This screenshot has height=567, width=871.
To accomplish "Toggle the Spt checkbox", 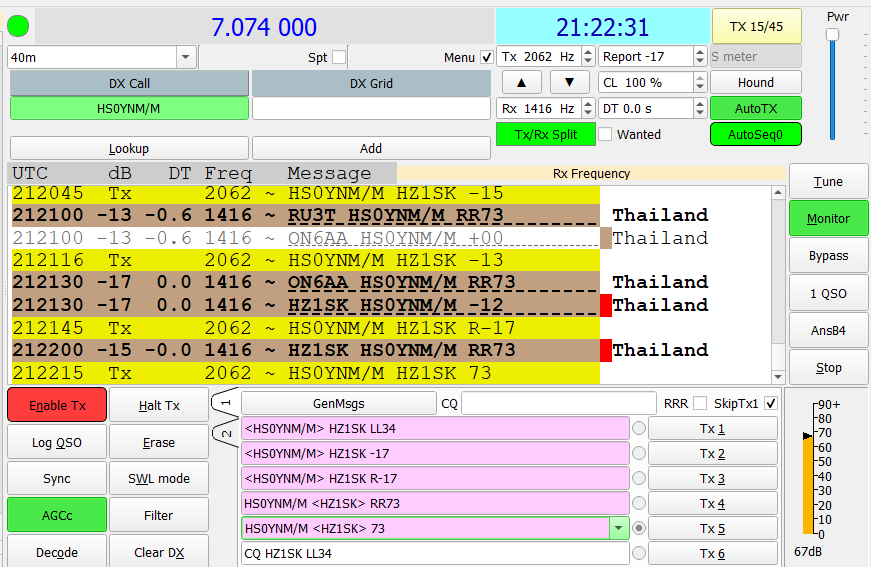I will pyautogui.click(x=339, y=57).
